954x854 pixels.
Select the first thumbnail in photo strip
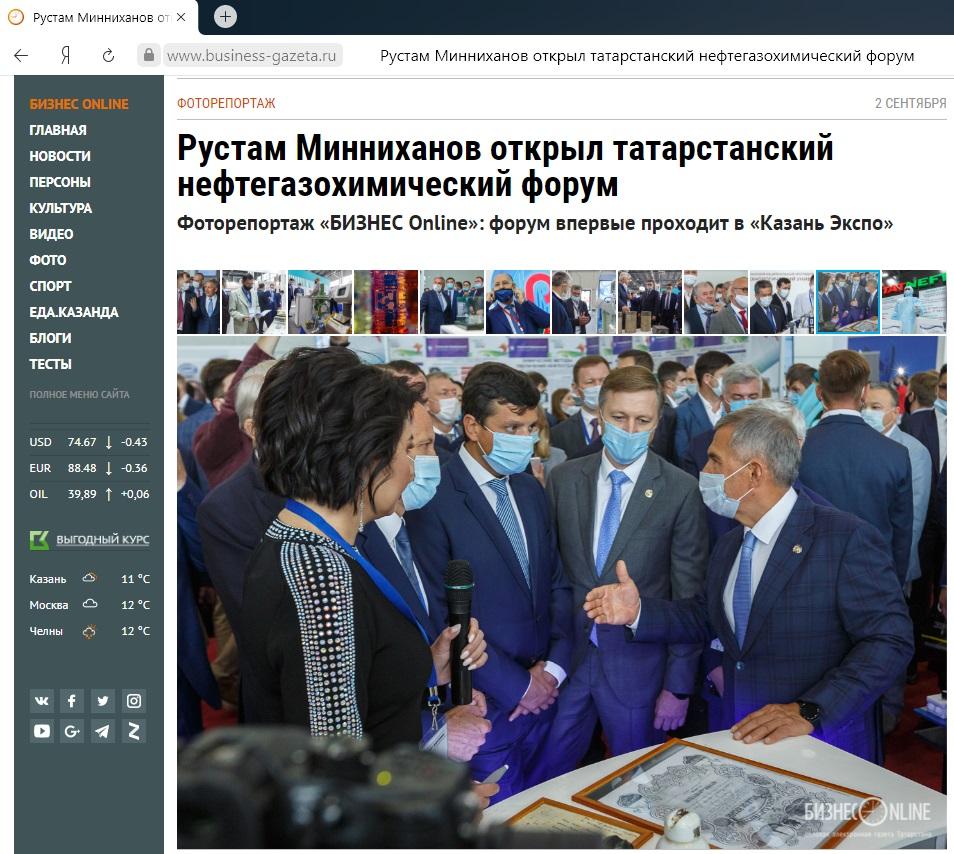pyautogui.click(x=198, y=301)
